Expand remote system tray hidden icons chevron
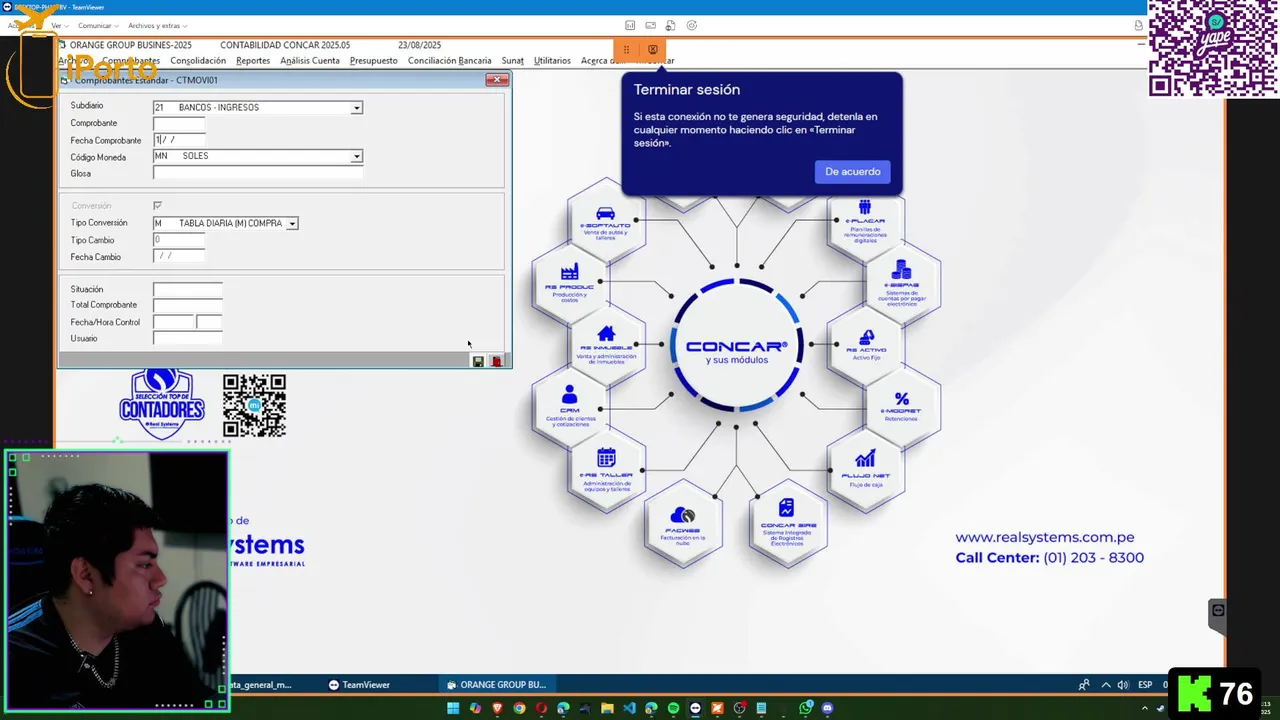The width and height of the screenshot is (1280, 720). [1105, 685]
